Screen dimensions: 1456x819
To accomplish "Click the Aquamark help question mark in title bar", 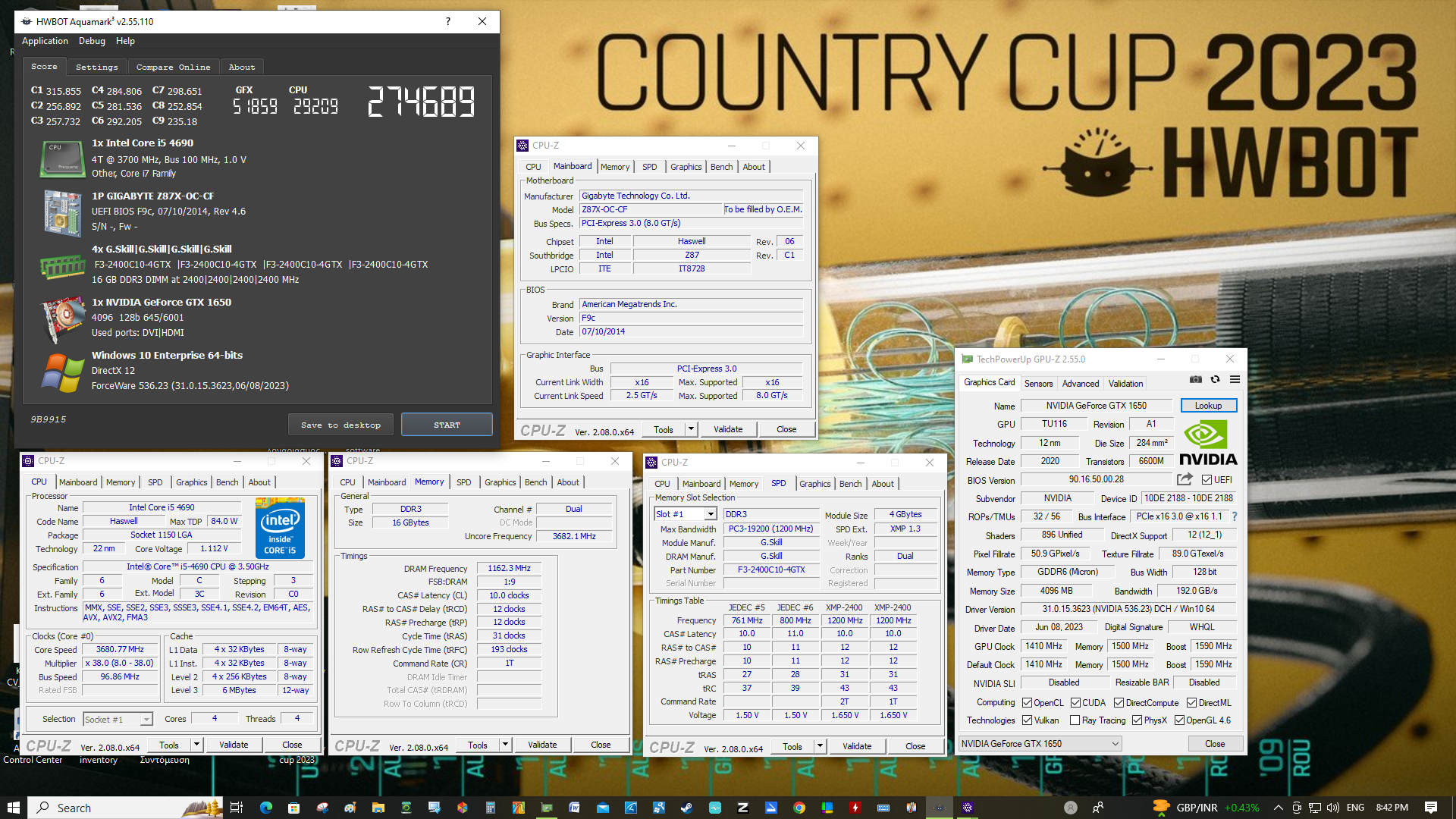I will click(x=448, y=21).
